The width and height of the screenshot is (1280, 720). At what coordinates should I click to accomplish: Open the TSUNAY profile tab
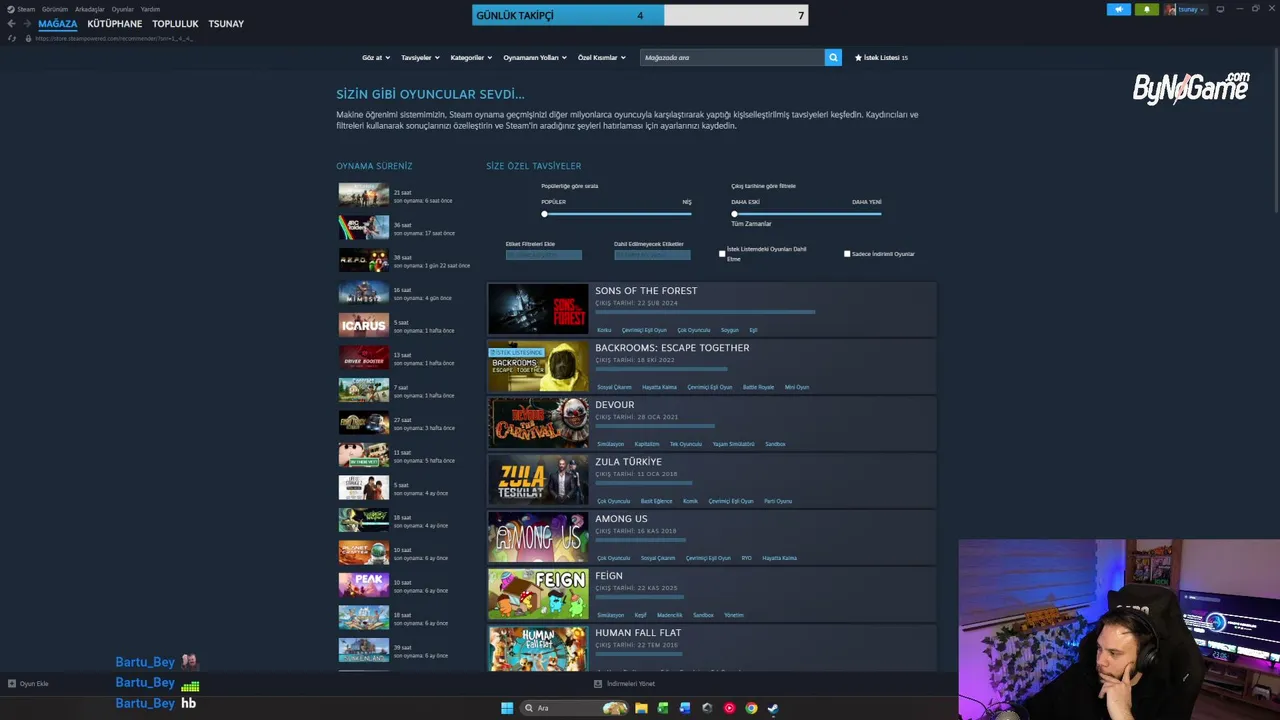click(x=226, y=24)
